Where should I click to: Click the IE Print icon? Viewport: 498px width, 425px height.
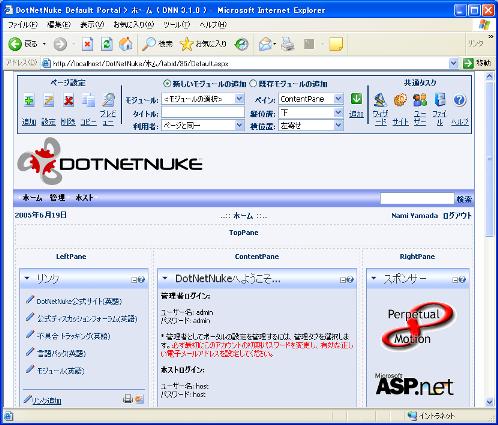point(287,44)
